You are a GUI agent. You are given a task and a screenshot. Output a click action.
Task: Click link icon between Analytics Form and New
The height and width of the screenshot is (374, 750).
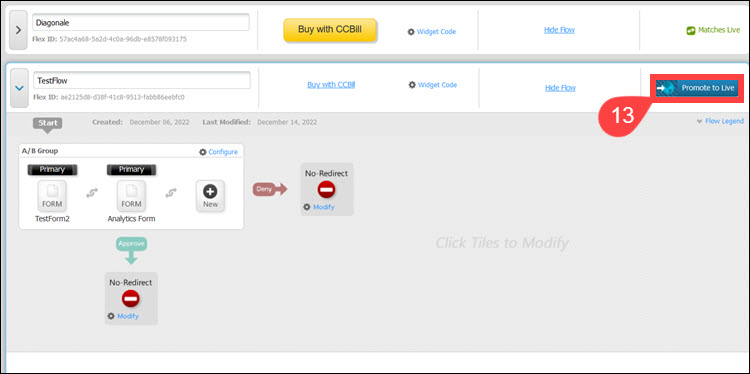point(171,192)
